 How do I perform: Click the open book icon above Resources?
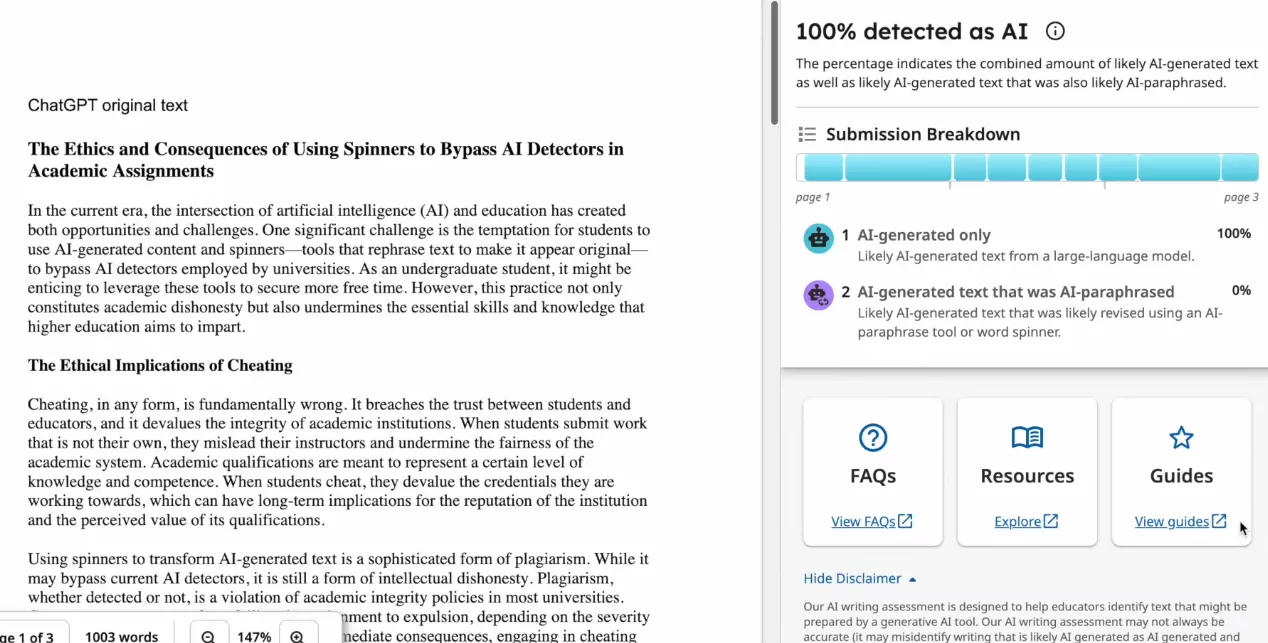click(x=1027, y=438)
